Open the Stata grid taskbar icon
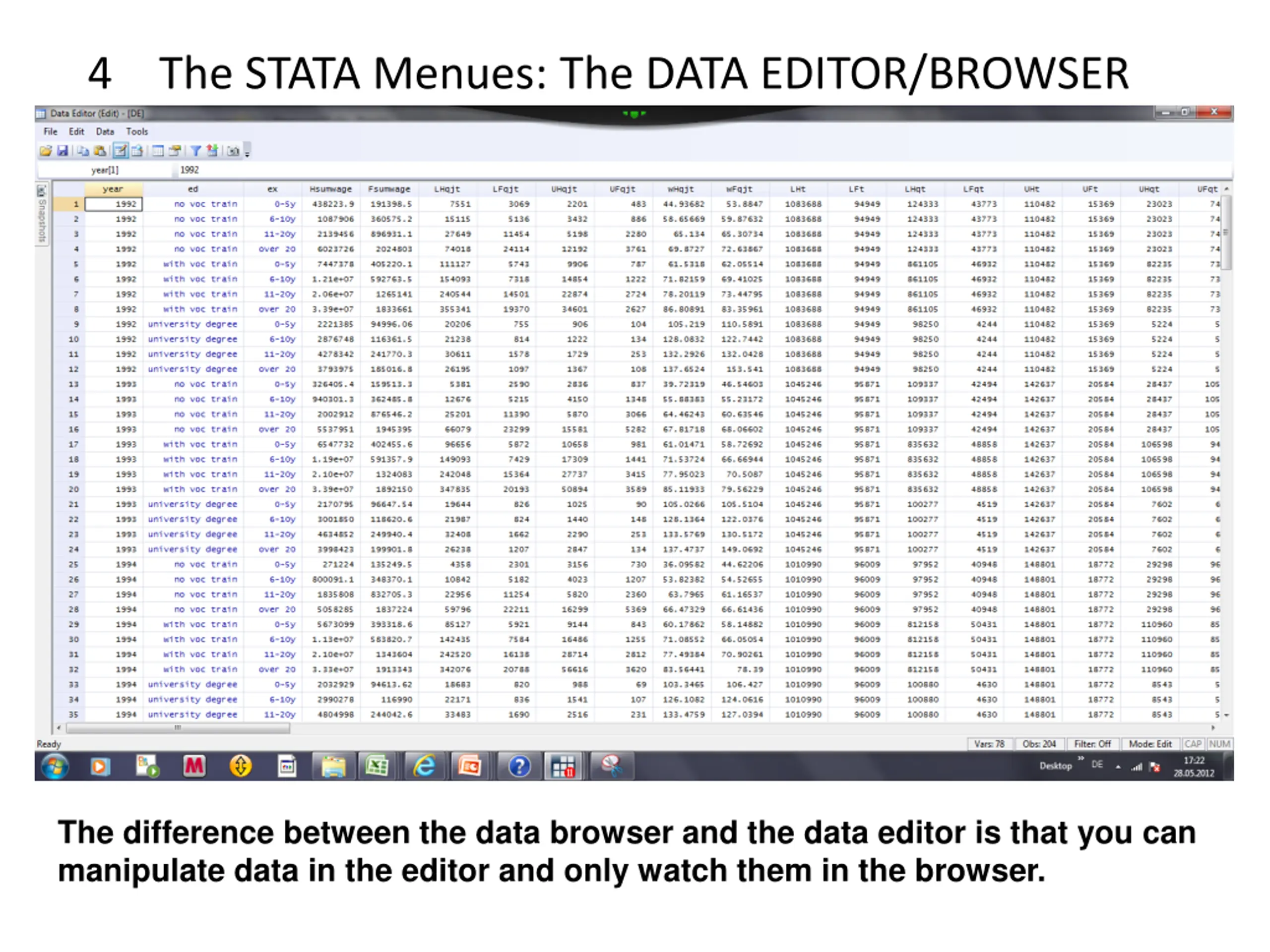Viewport: 1270px width, 952px height. point(563,766)
